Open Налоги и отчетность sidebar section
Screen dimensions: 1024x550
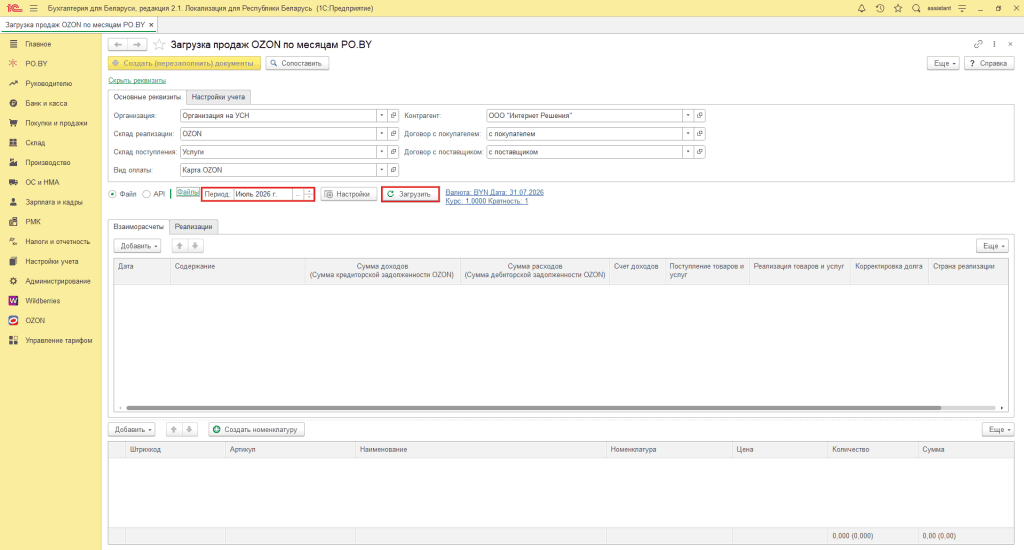click(57, 242)
